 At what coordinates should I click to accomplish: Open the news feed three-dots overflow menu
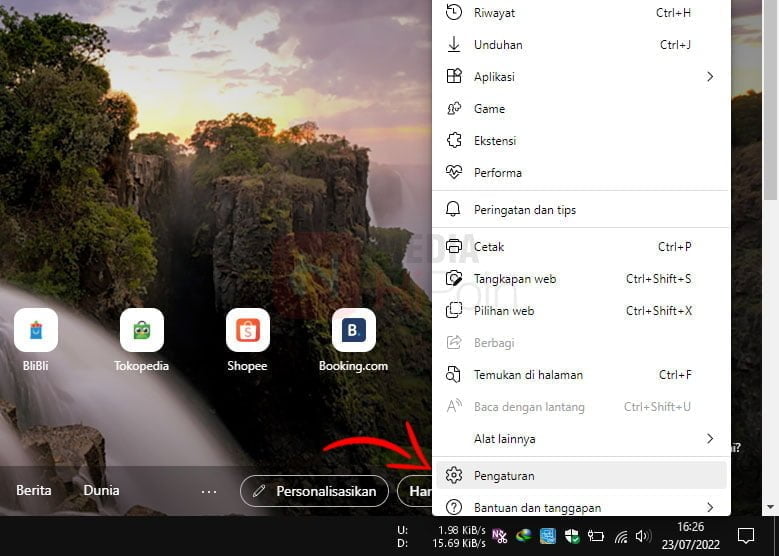pos(209,491)
